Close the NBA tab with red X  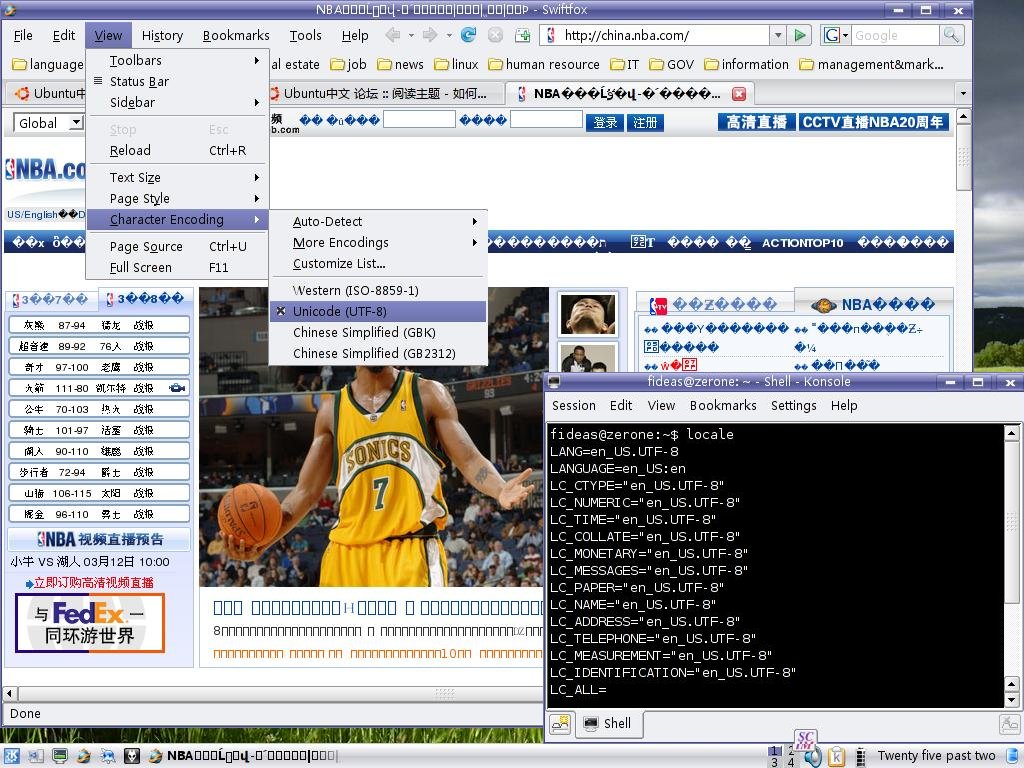click(x=739, y=94)
